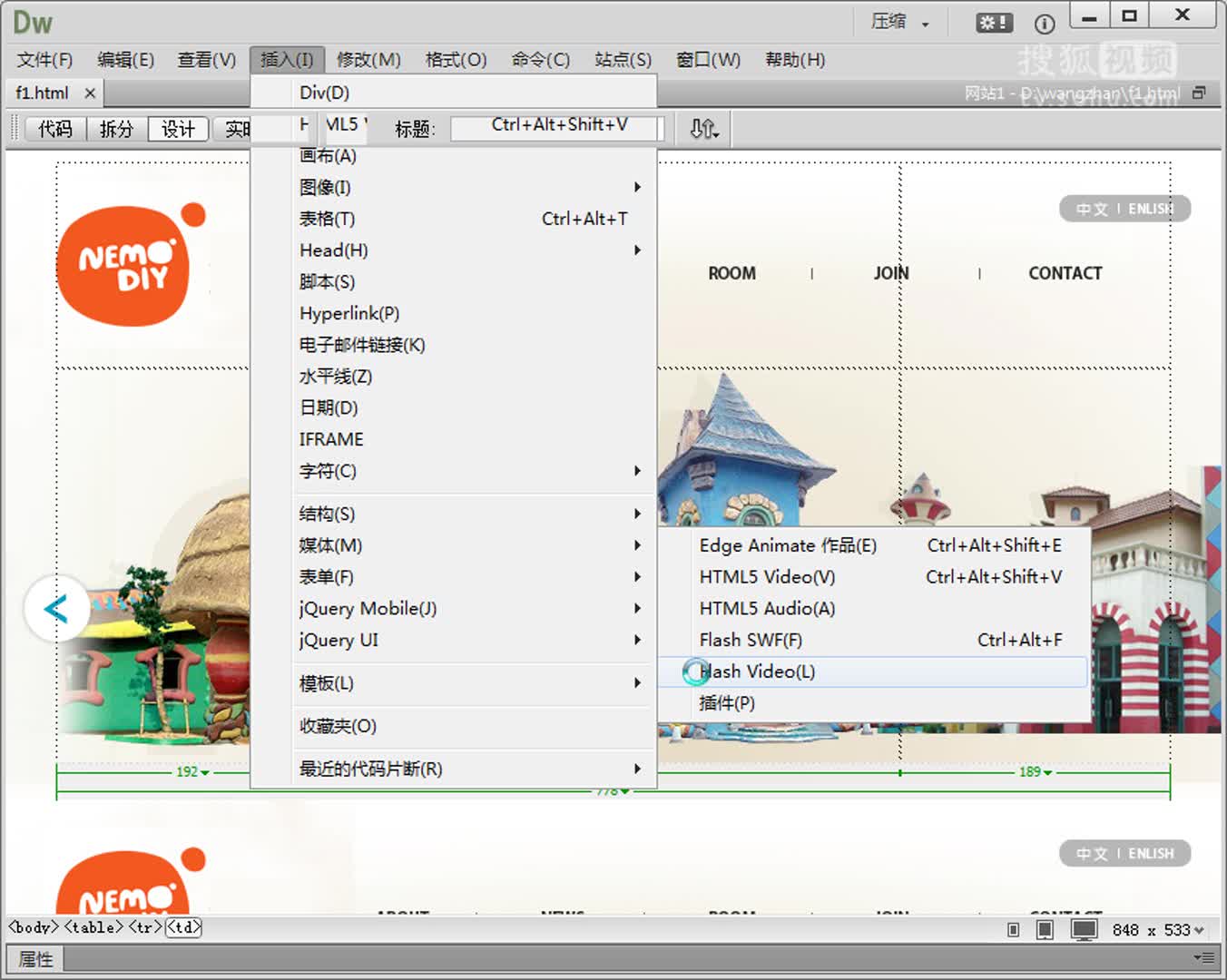Select HTML5 Video(V) in media submenu
The height and width of the screenshot is (980, 1227).
875,577
